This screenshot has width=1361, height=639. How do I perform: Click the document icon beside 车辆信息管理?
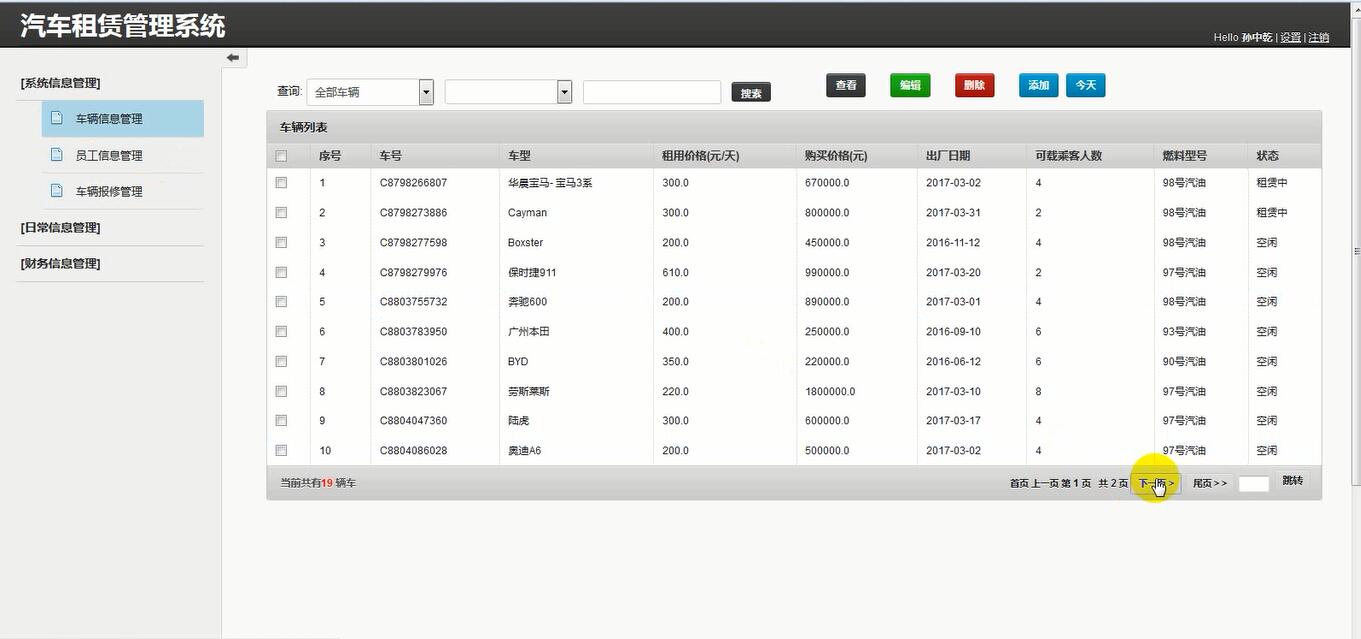[57, 118]
